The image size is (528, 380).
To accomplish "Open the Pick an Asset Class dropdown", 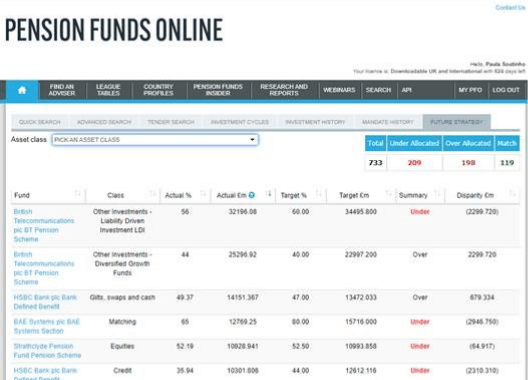I will [155, 139].
